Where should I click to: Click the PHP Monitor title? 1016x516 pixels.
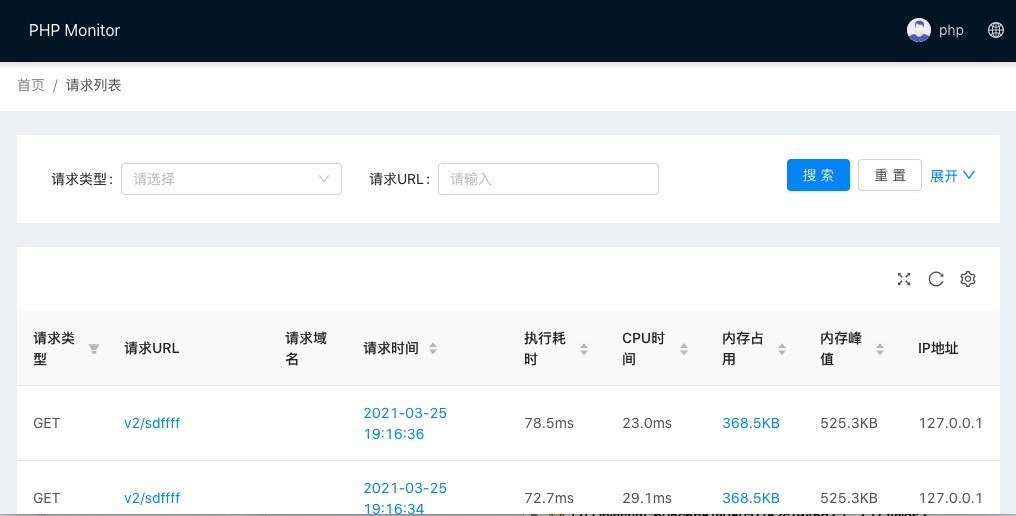(74, 30)
